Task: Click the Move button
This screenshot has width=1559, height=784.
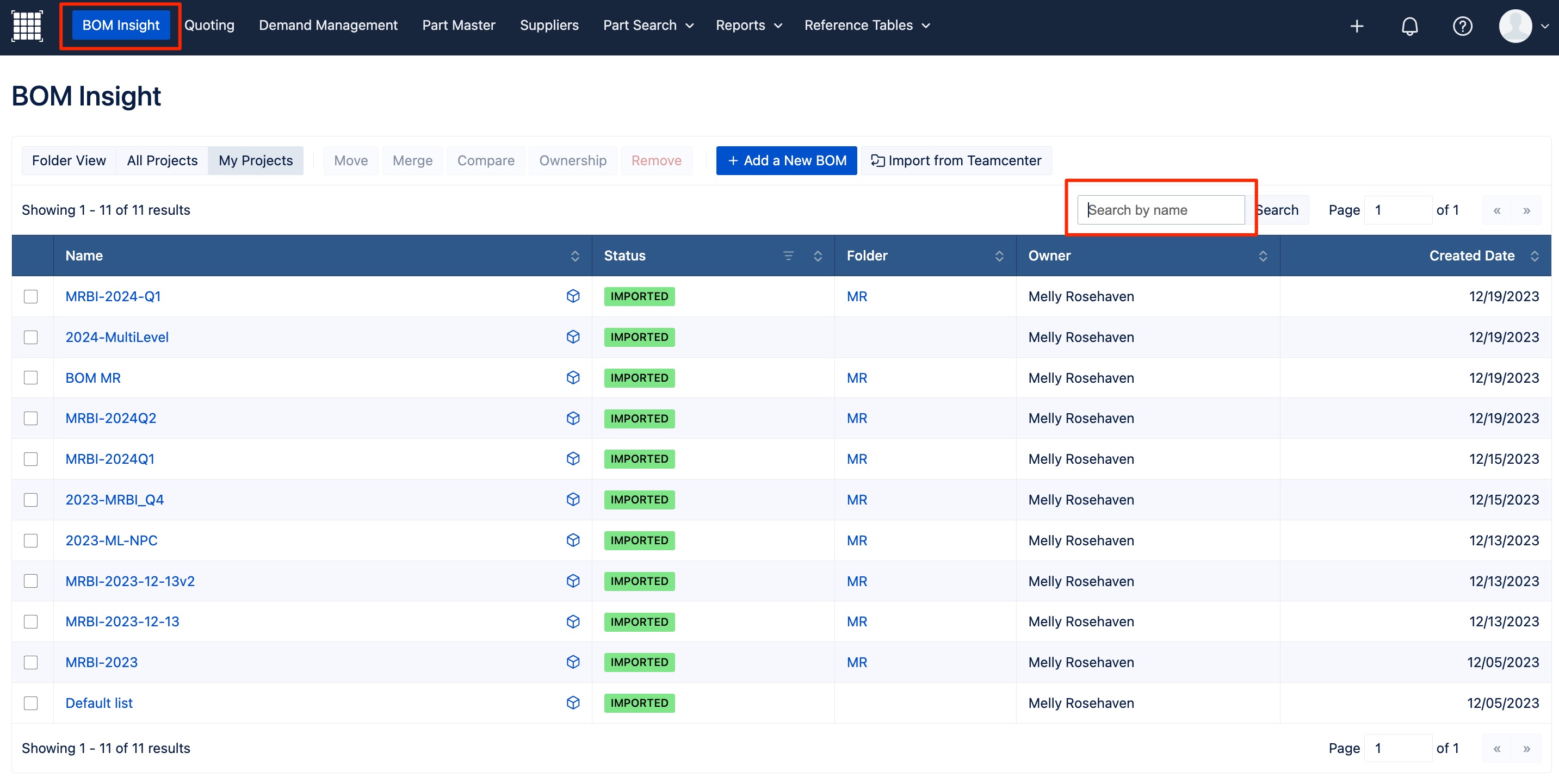Action: [350, 160]
